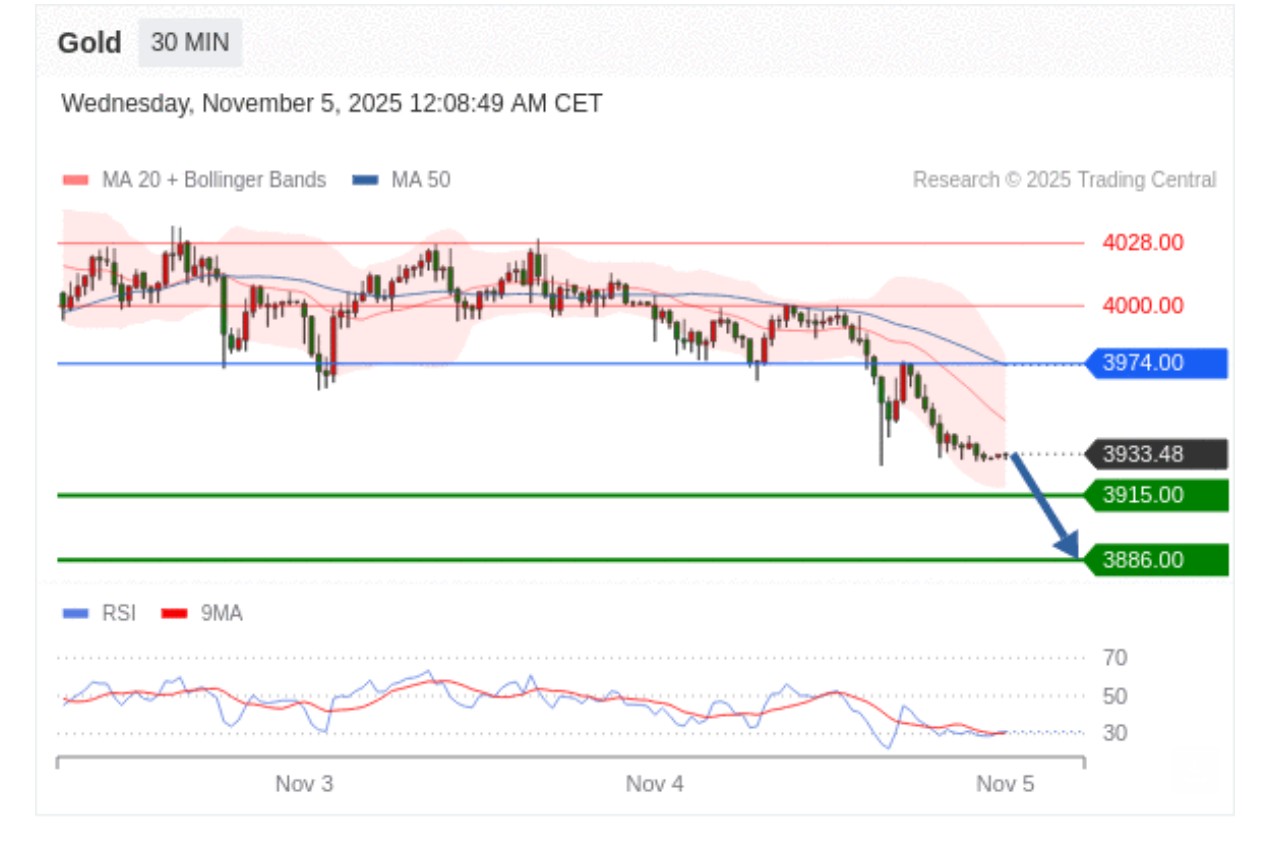Click the green 3886.00 target tag
This screenshot has width=1272, height=842.
(1155, 560)
